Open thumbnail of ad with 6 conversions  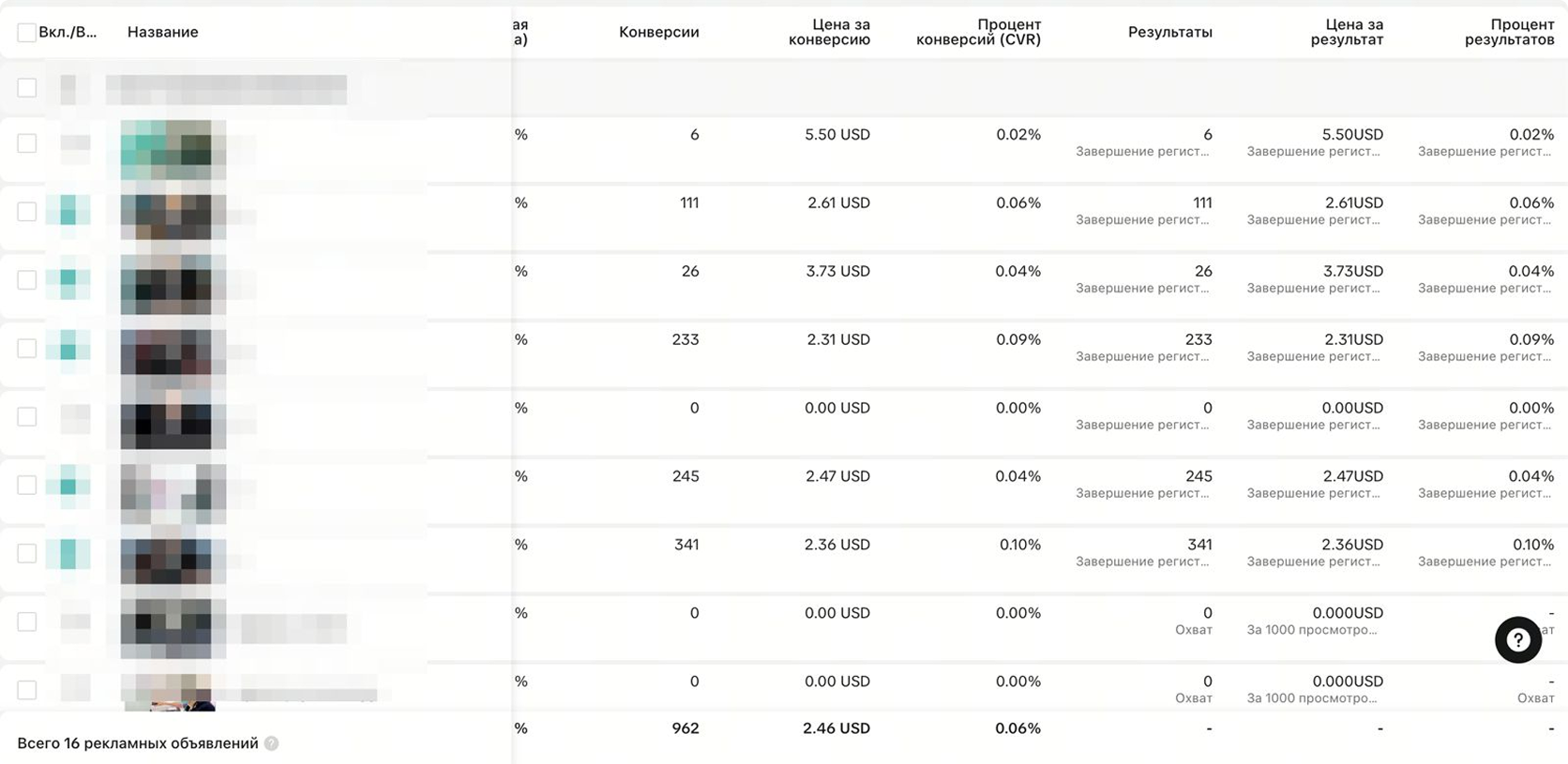coord(173,149)
